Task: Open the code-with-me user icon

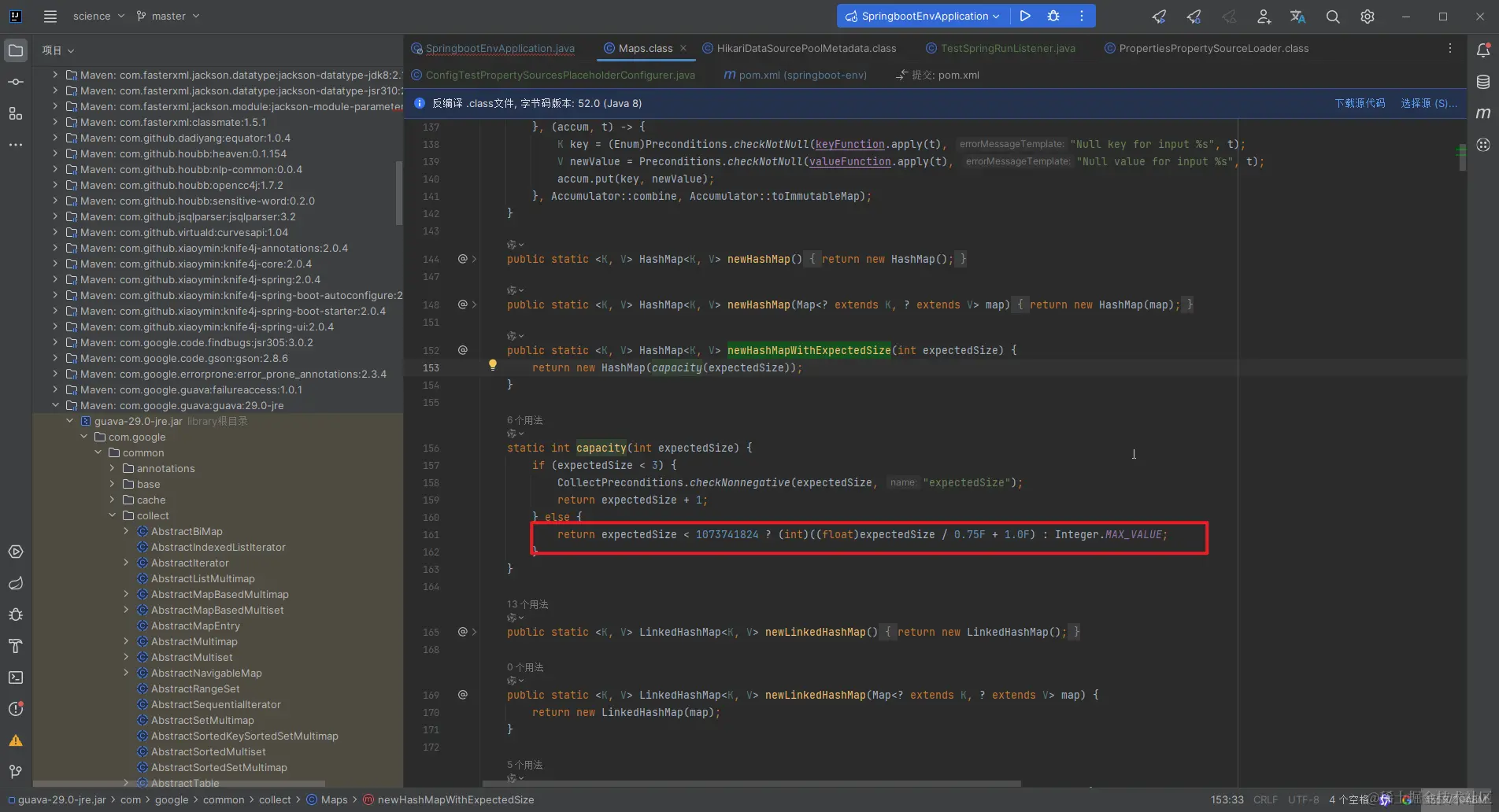Action: [x=1264, y=16]
